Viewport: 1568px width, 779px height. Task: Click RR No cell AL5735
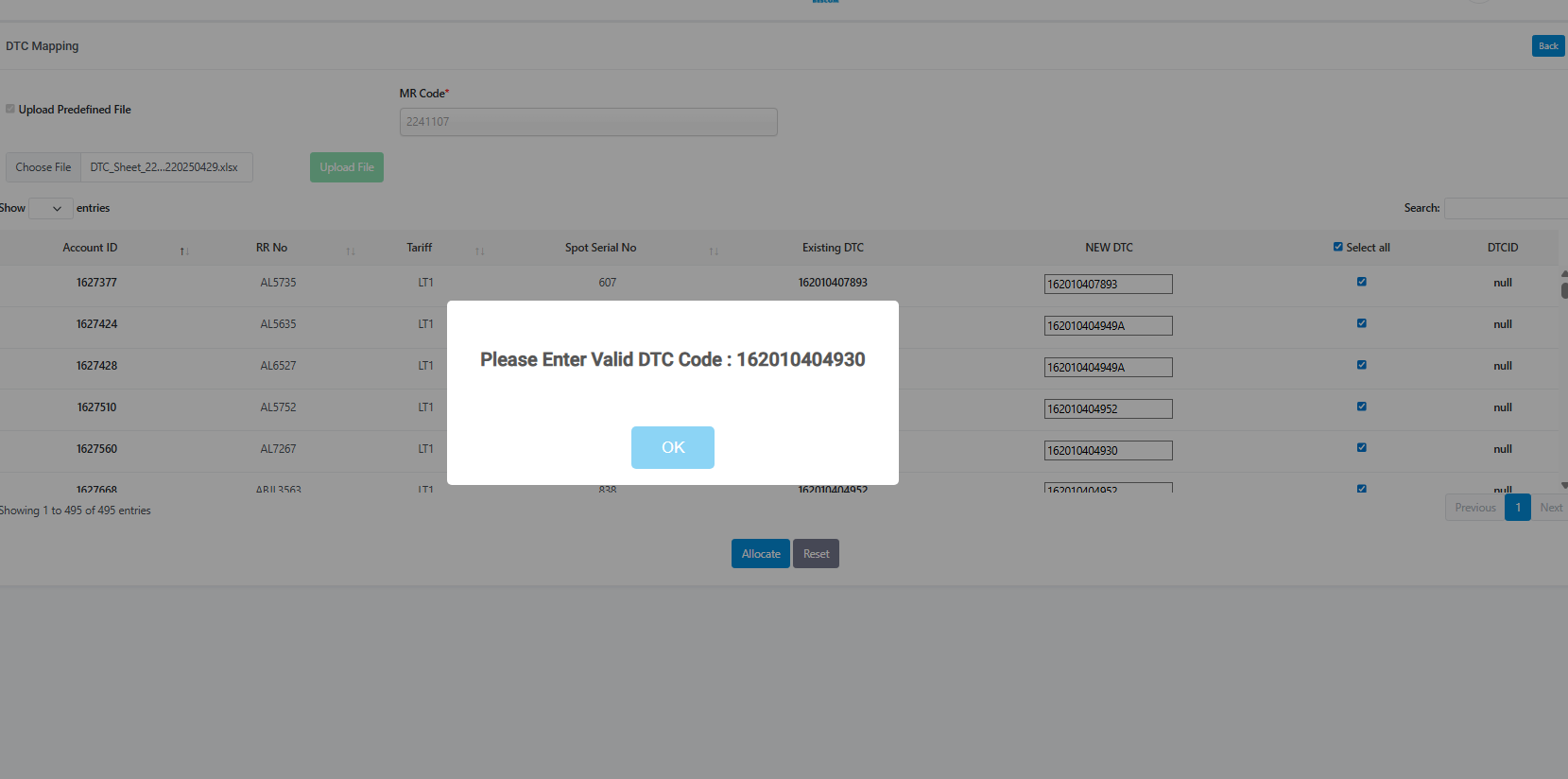point(278,283)
